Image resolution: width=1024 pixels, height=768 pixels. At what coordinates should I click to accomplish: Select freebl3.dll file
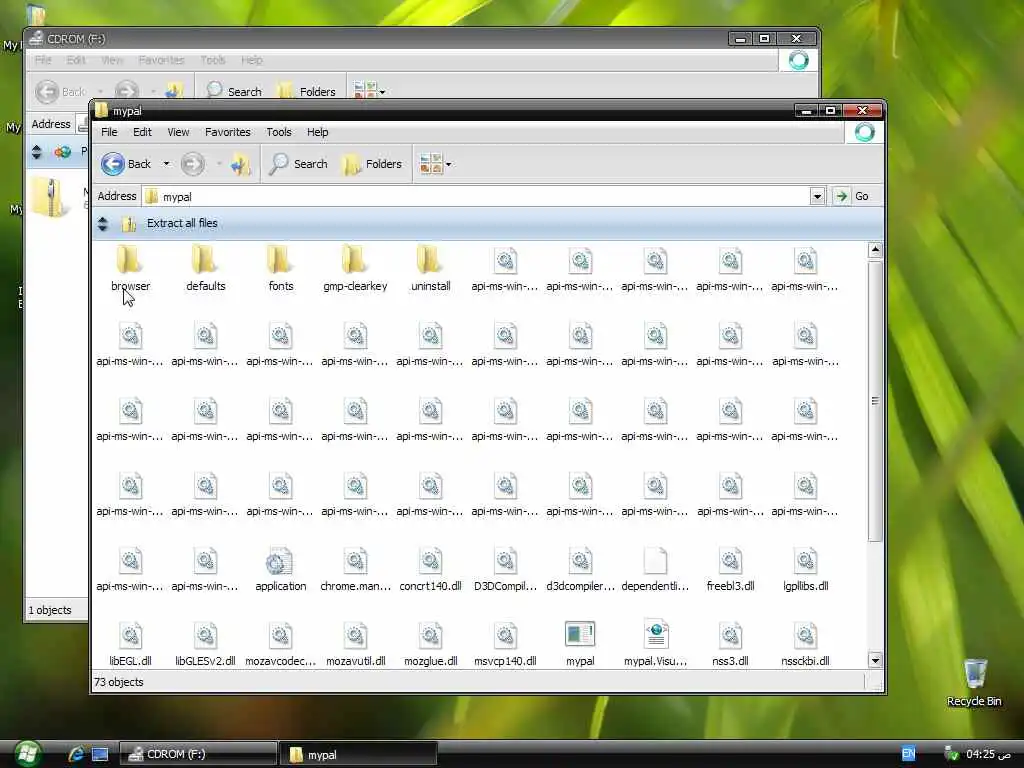click(730, 569)
